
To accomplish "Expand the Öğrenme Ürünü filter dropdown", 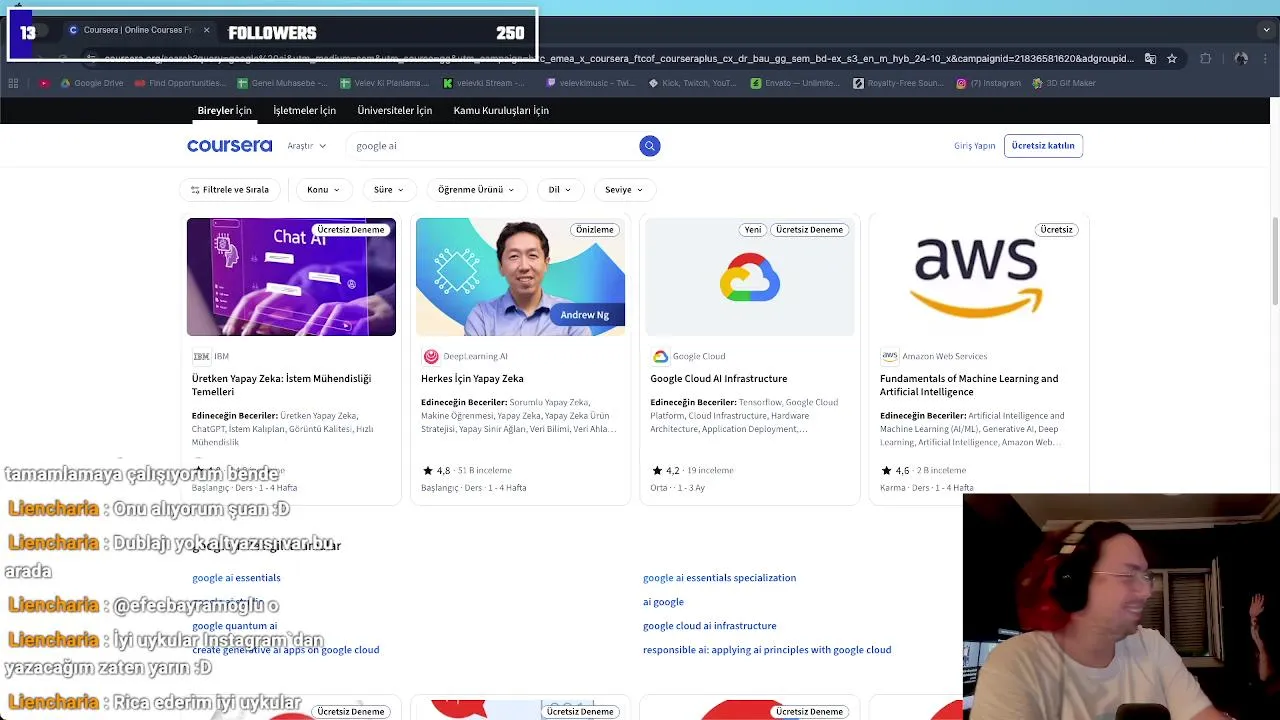I will click(475, 189).
